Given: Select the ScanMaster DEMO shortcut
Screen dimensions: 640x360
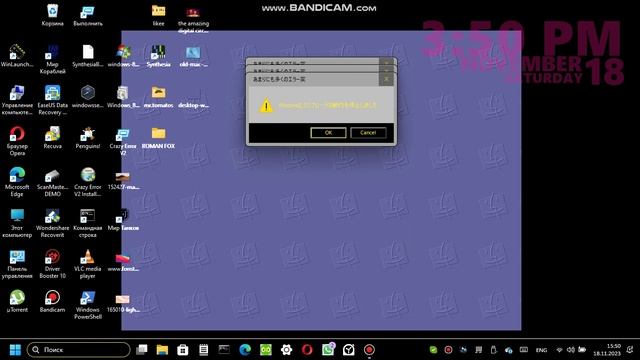Looking at the screenshot, I should tap(52, 182).
